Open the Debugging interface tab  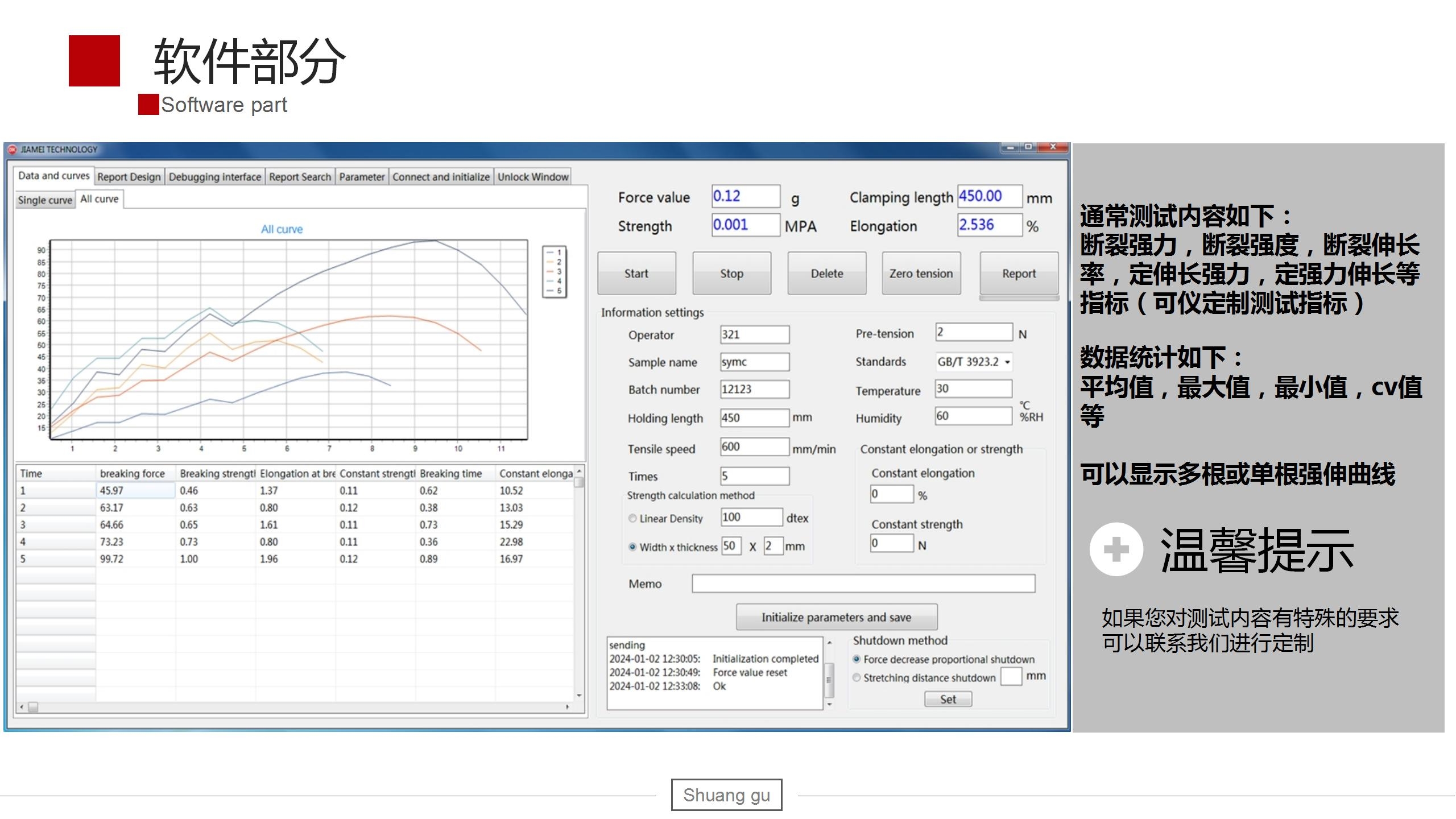(215, 177)
